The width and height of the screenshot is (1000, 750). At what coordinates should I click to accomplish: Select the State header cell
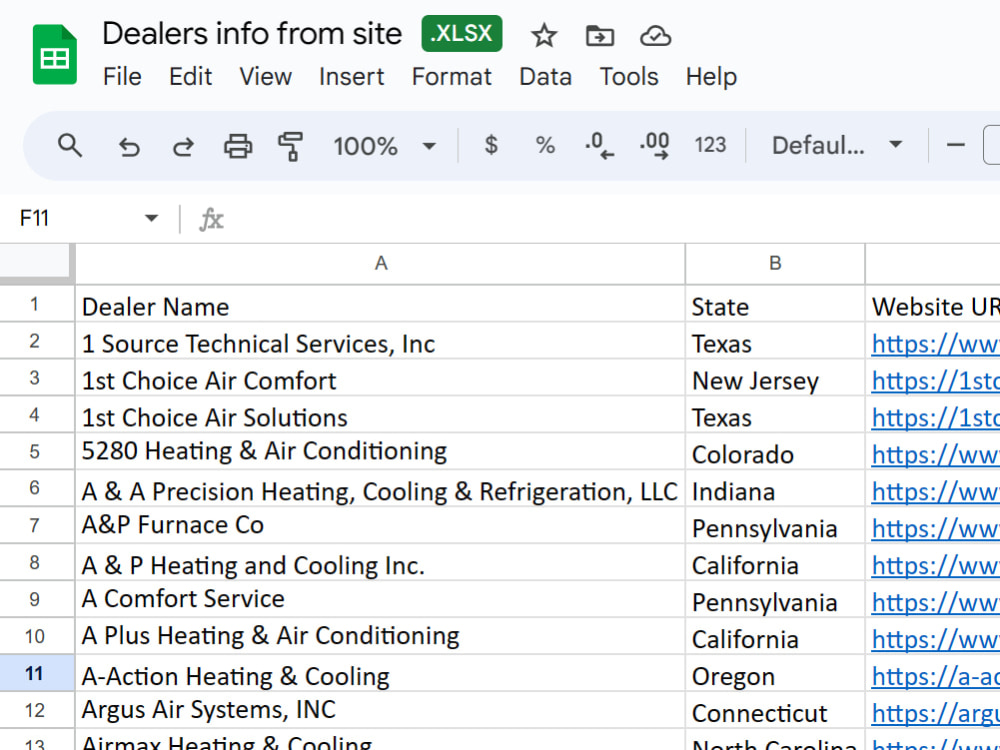click(775, 304)
